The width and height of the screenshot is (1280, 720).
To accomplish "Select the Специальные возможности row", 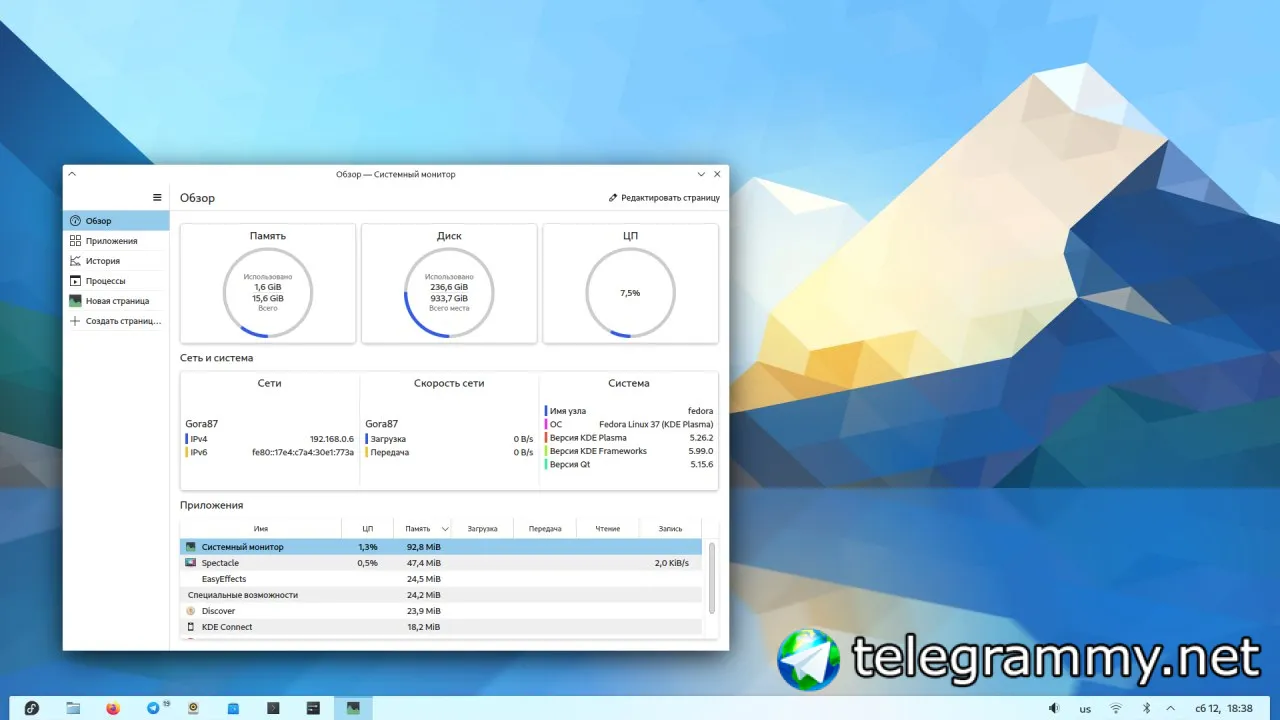I will click(x=441, y=595).
